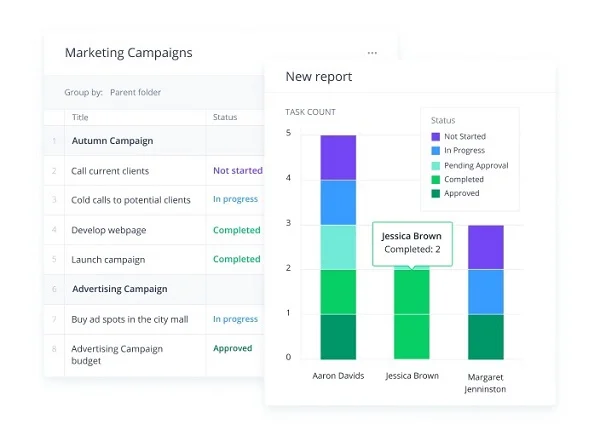This screenshot has width=600, height=436.
Task: Open the Marketing Campaigns more options menu
Action: [372, 53]
